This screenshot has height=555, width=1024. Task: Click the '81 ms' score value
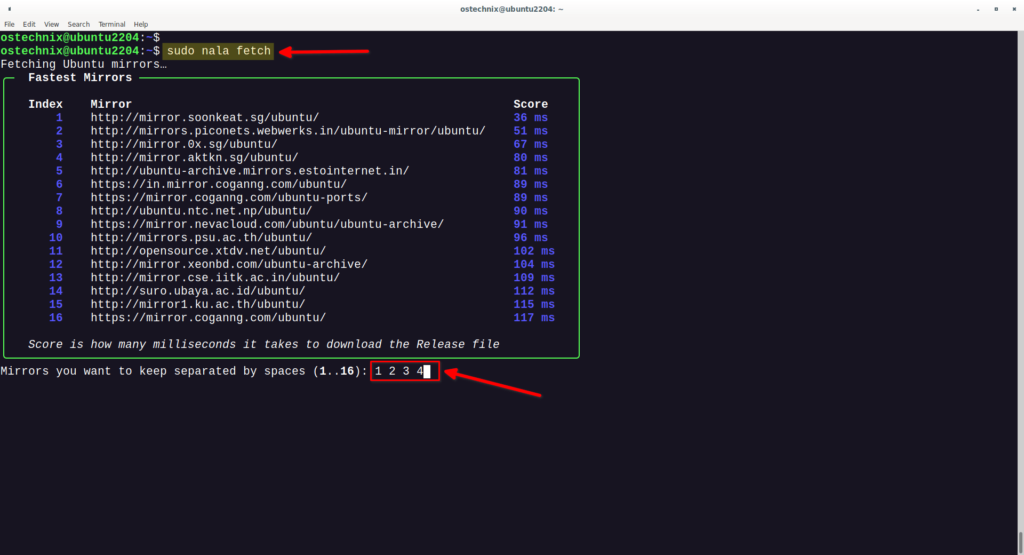tap(530, 171)
